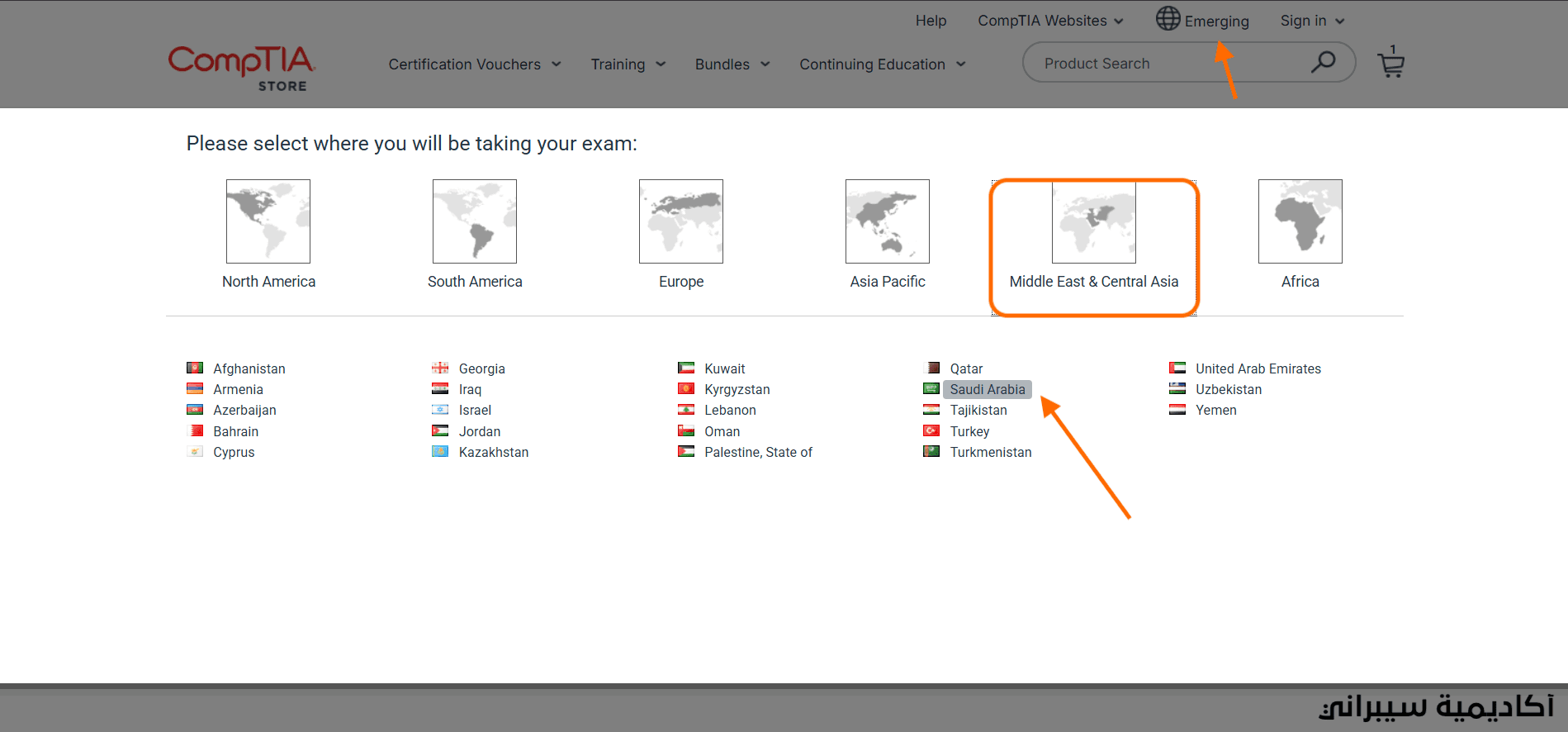
Task: Open the CompTIA Websites dropdown
Action: (1050, 21)
